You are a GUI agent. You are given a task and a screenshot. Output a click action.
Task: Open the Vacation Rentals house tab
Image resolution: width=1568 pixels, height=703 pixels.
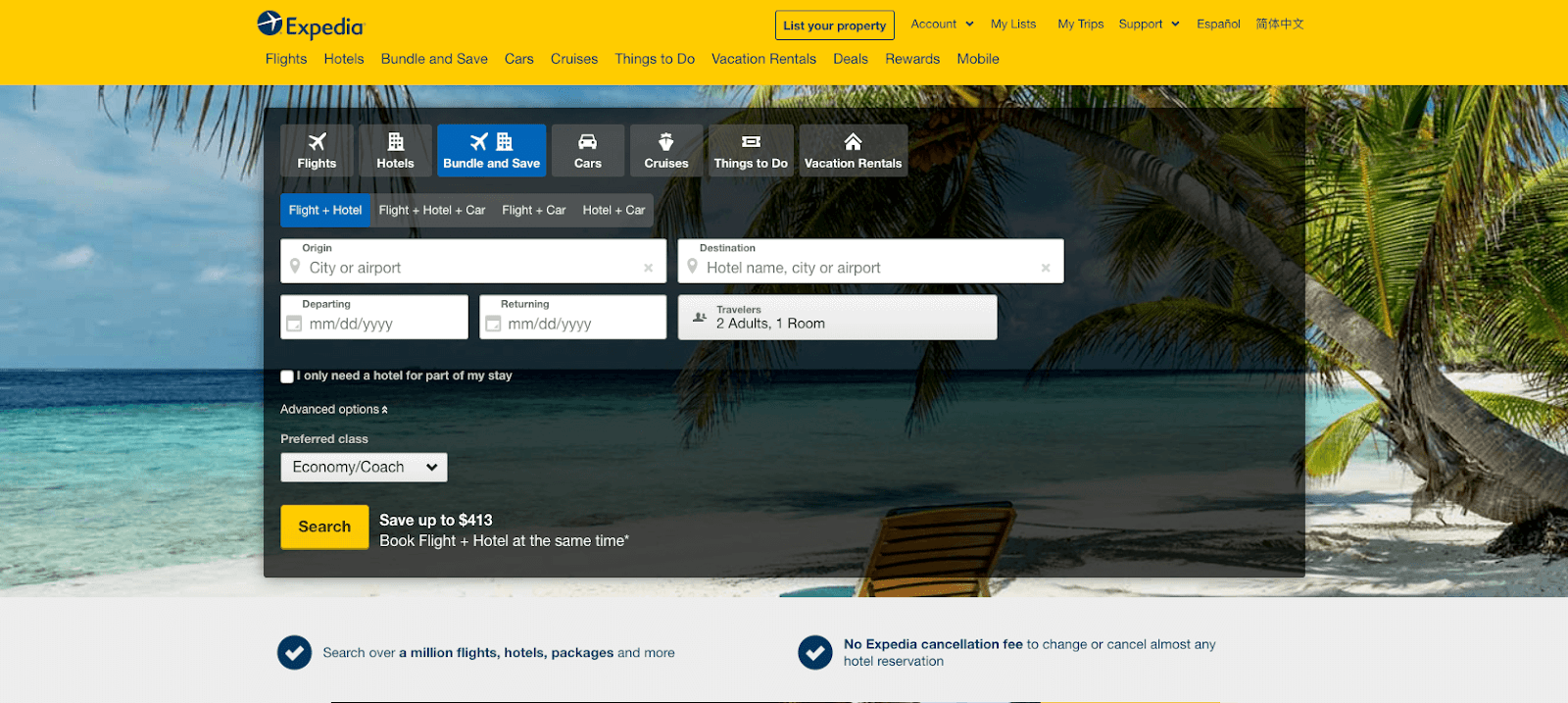pos(853,150)
